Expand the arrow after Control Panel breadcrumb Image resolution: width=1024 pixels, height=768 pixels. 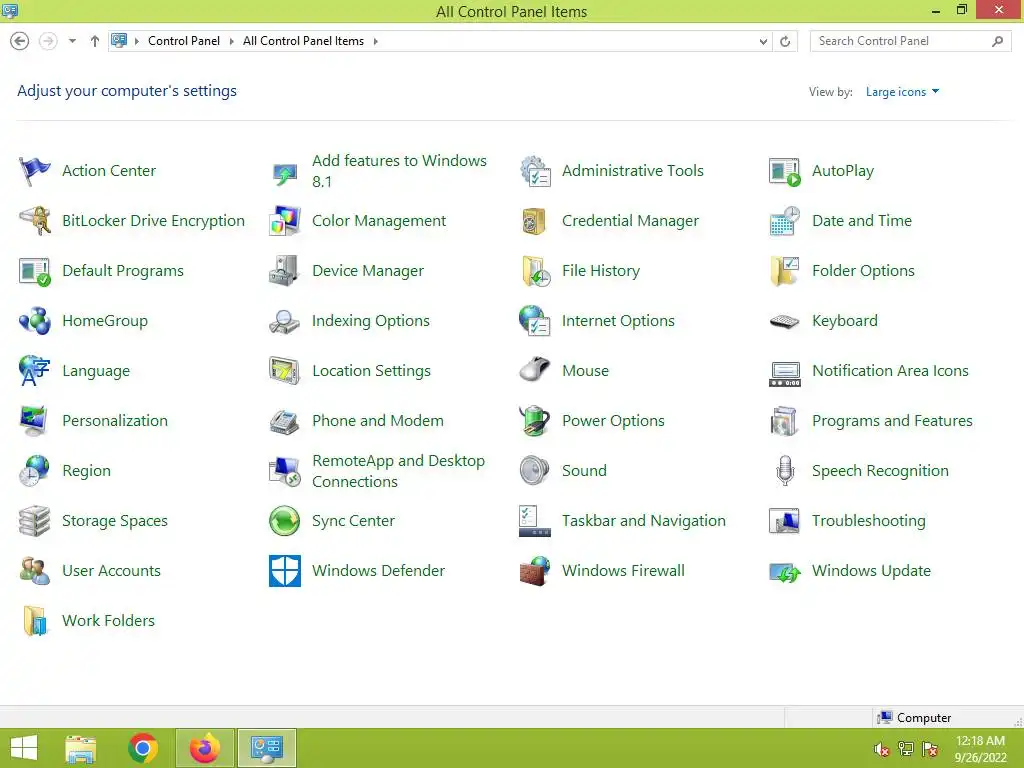pos(231,41)
